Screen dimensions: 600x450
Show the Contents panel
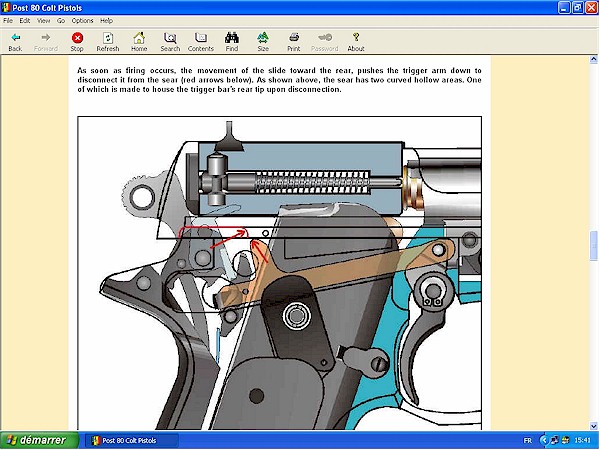(x=201, y=42)
